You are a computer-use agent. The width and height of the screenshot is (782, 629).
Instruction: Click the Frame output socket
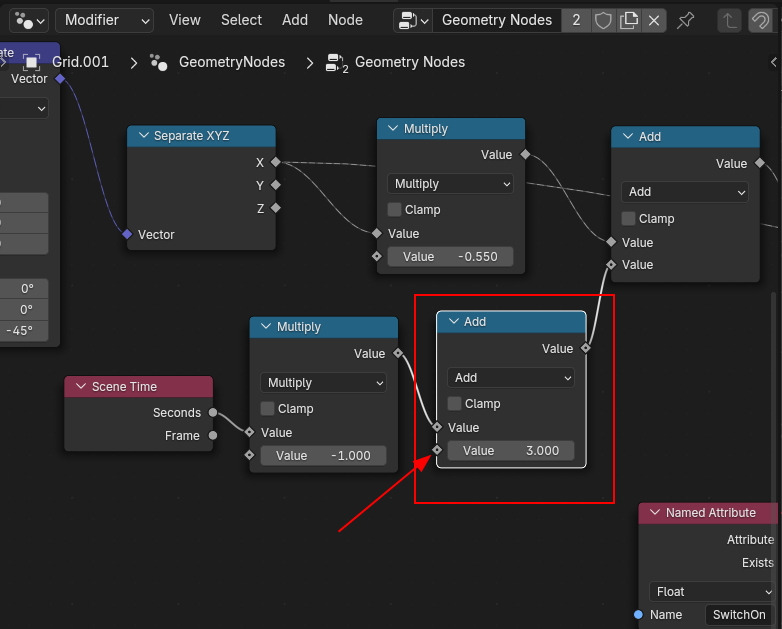[x=213, y=435]
